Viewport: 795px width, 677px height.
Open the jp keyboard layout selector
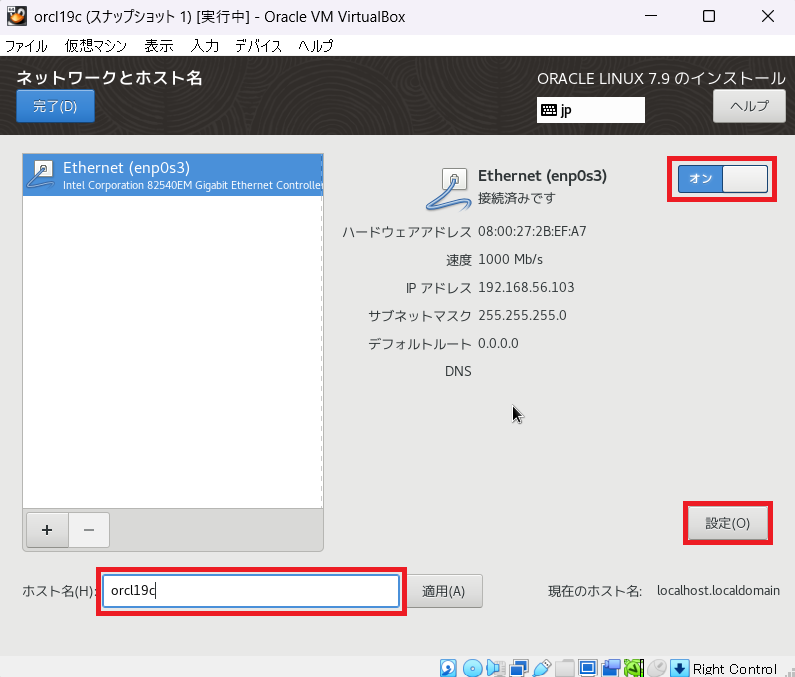(590, 110)
